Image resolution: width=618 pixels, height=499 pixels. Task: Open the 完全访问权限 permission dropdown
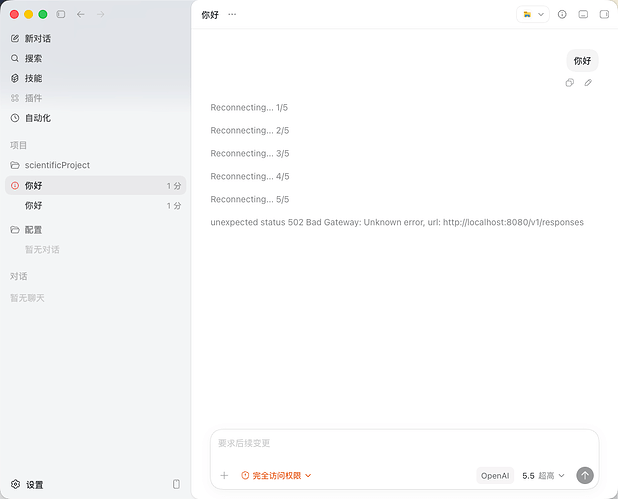pos(276,476)
